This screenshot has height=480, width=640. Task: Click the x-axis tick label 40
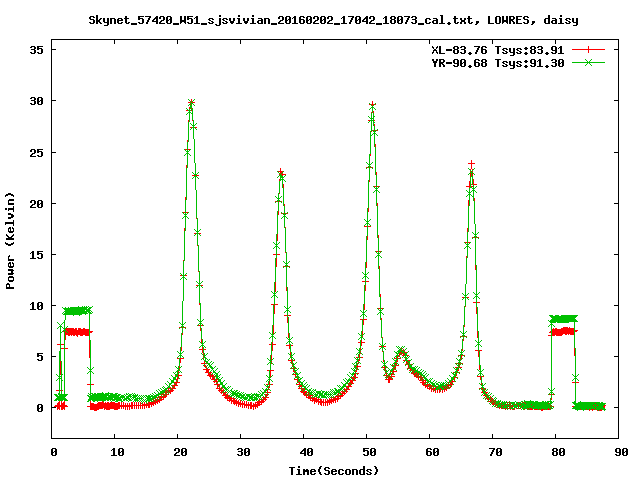tap(306, 452)
